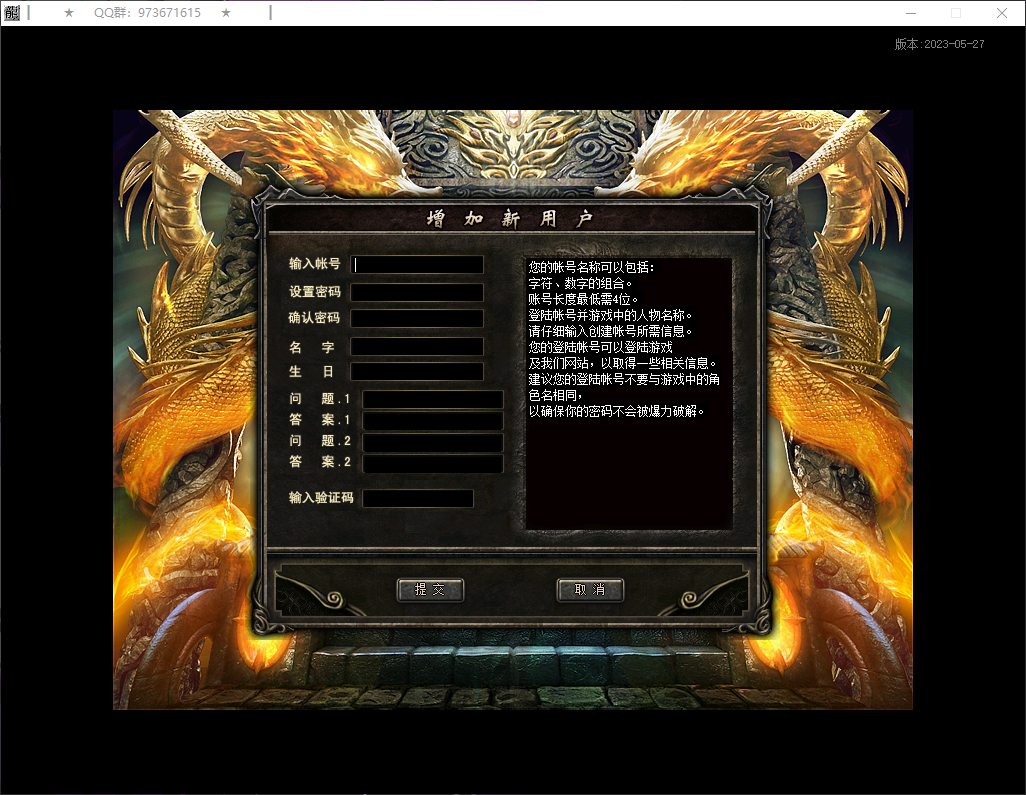Click the 请仔细输入创建帐号所需信息 line
Image resolution: width=1026 pixels, height=795 pixels.
point(610,332)
